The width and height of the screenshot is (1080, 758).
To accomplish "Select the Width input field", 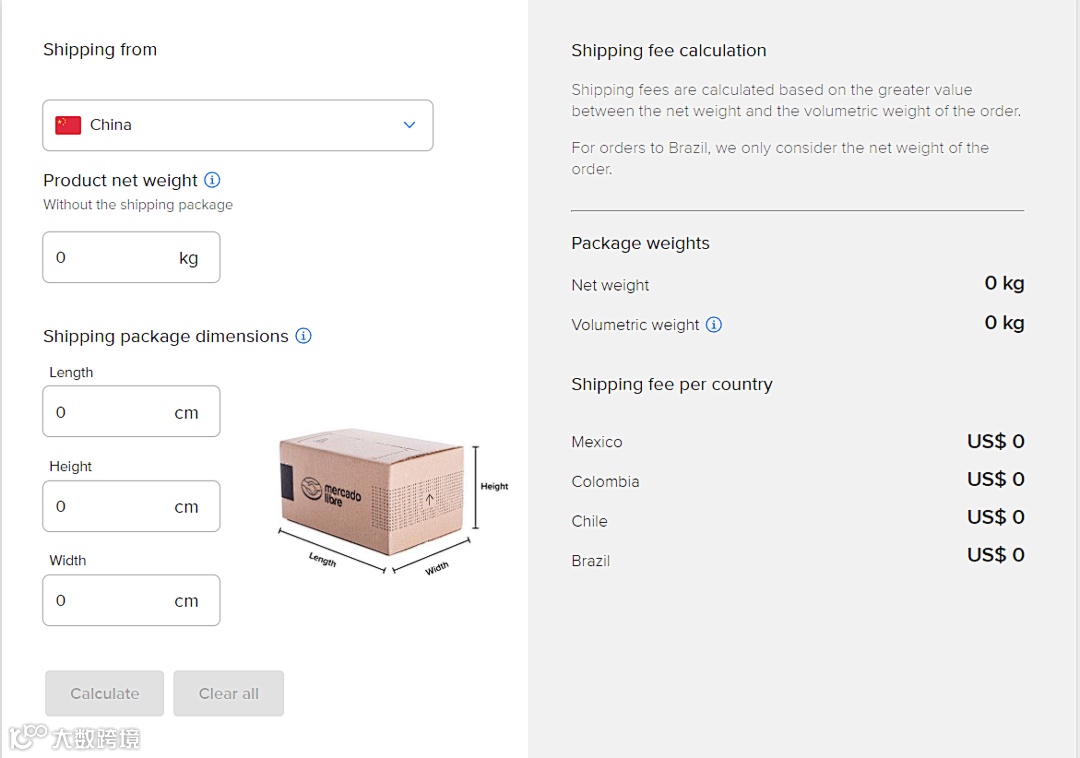I will 112,601.
